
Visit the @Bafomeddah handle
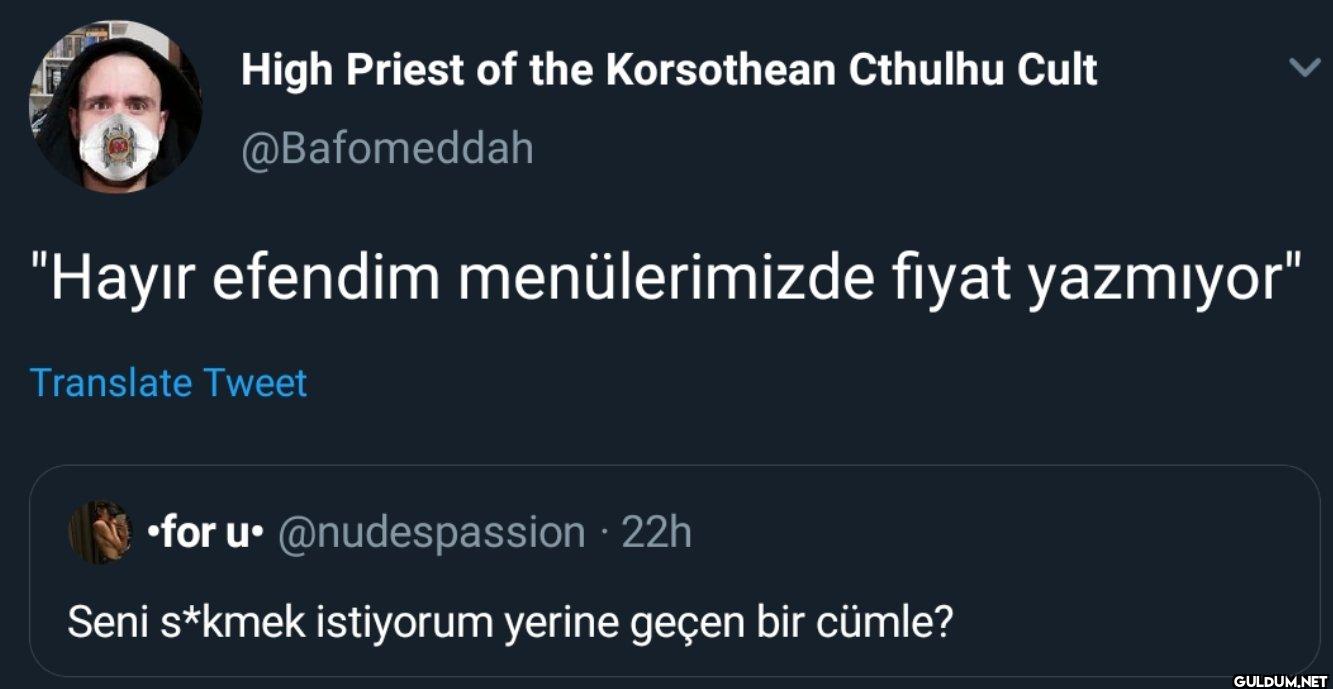(x=387, y=149)
